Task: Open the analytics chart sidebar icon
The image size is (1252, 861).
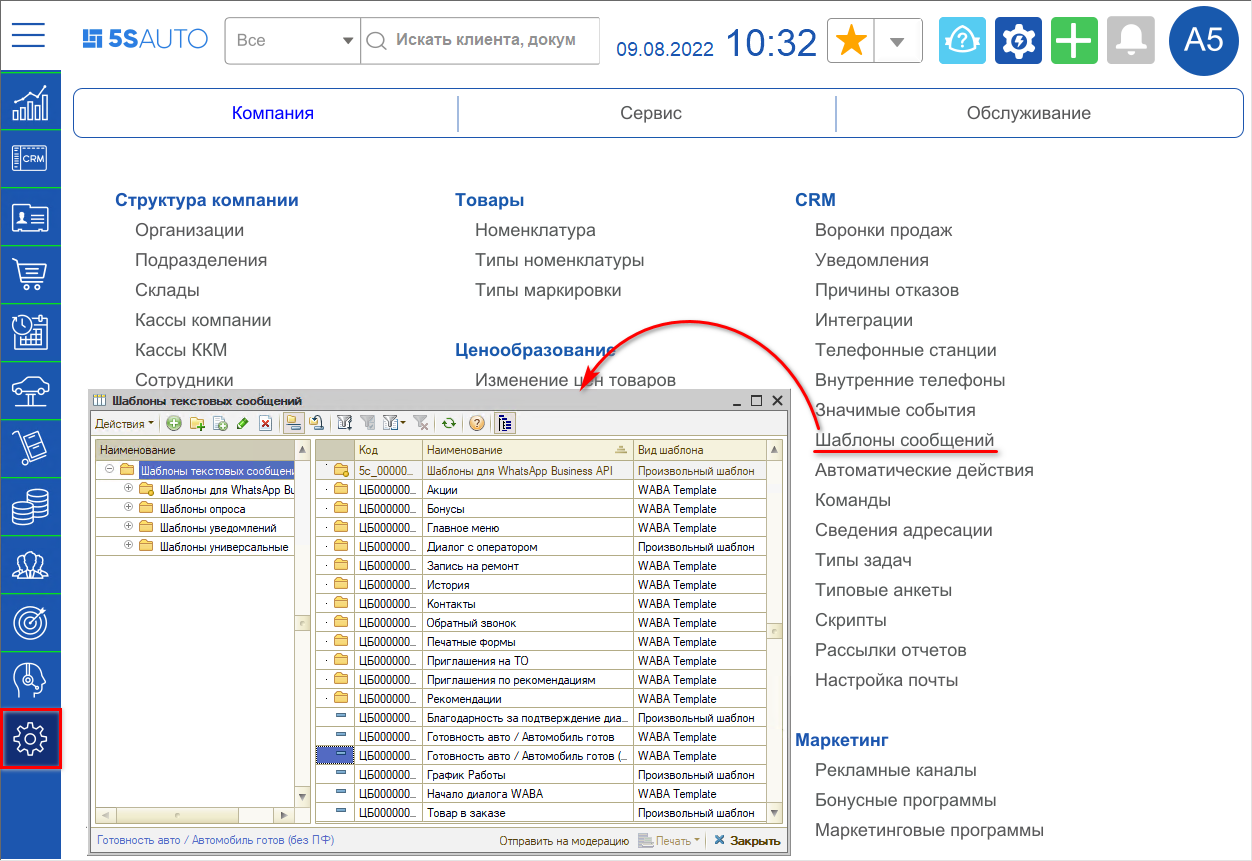Action: click(x=30, y=102)
